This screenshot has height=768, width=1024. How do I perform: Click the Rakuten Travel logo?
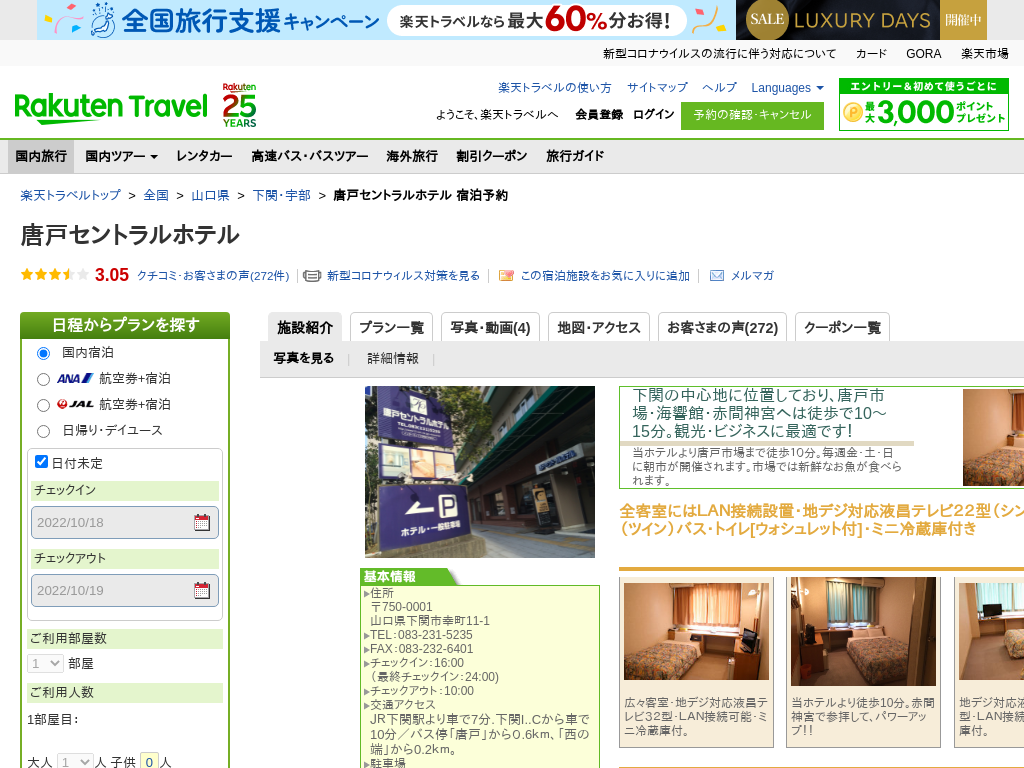111,108
